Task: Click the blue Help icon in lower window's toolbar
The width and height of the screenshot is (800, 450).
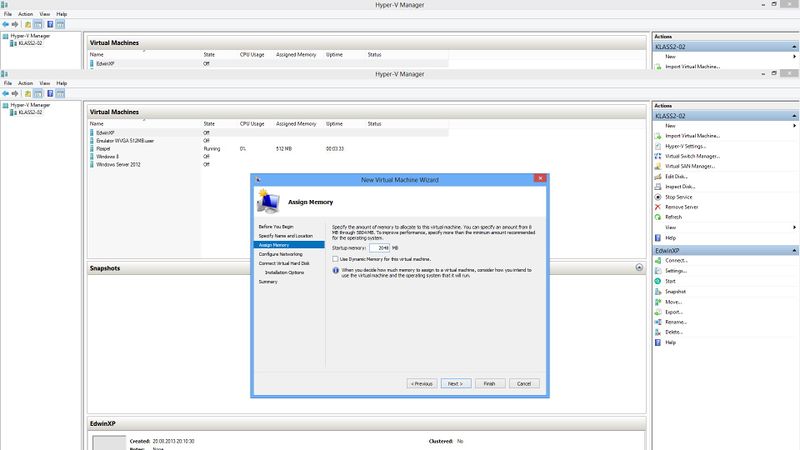Action: coord(50,93)
